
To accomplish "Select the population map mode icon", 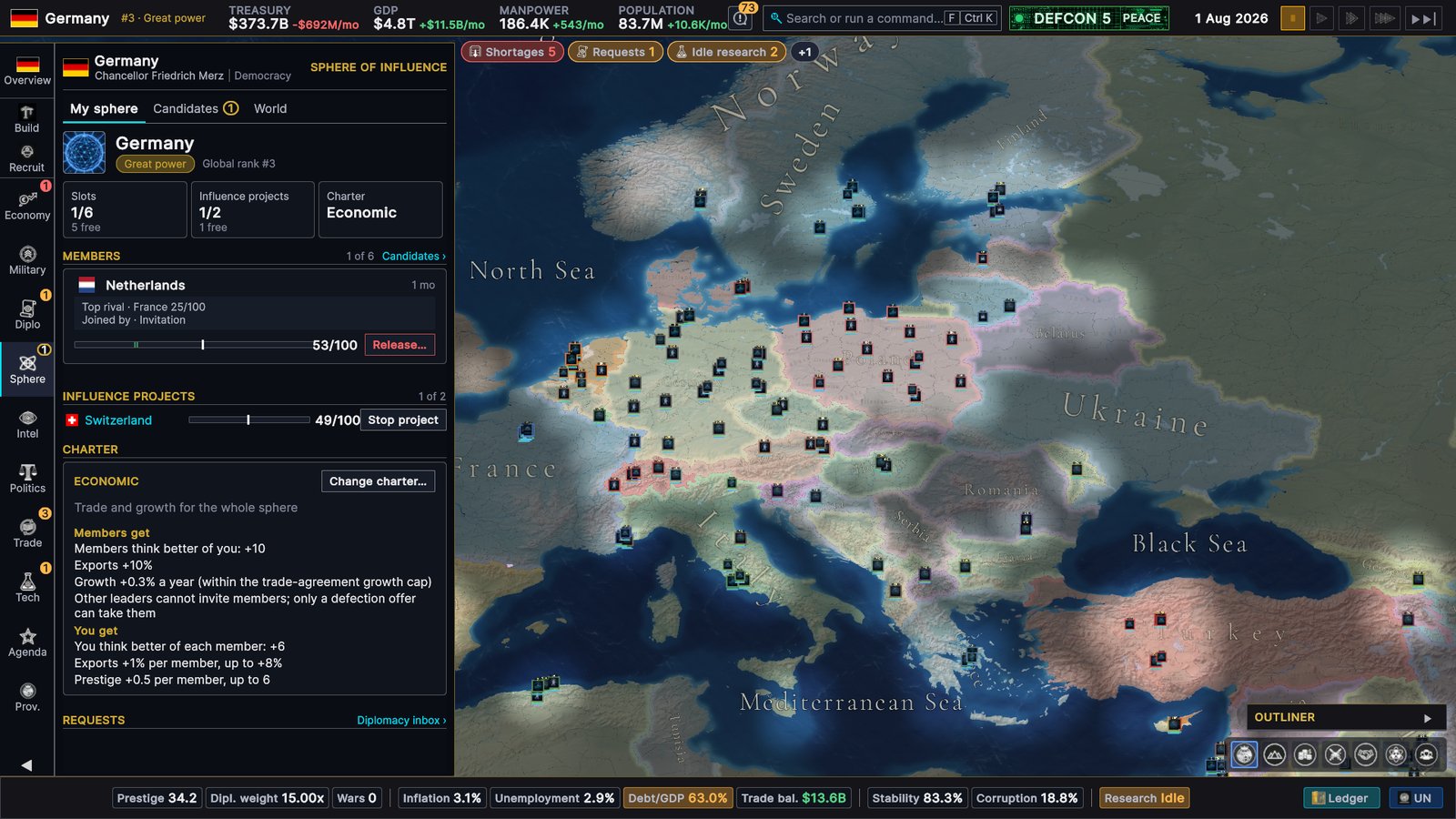I will [1426, 754].
